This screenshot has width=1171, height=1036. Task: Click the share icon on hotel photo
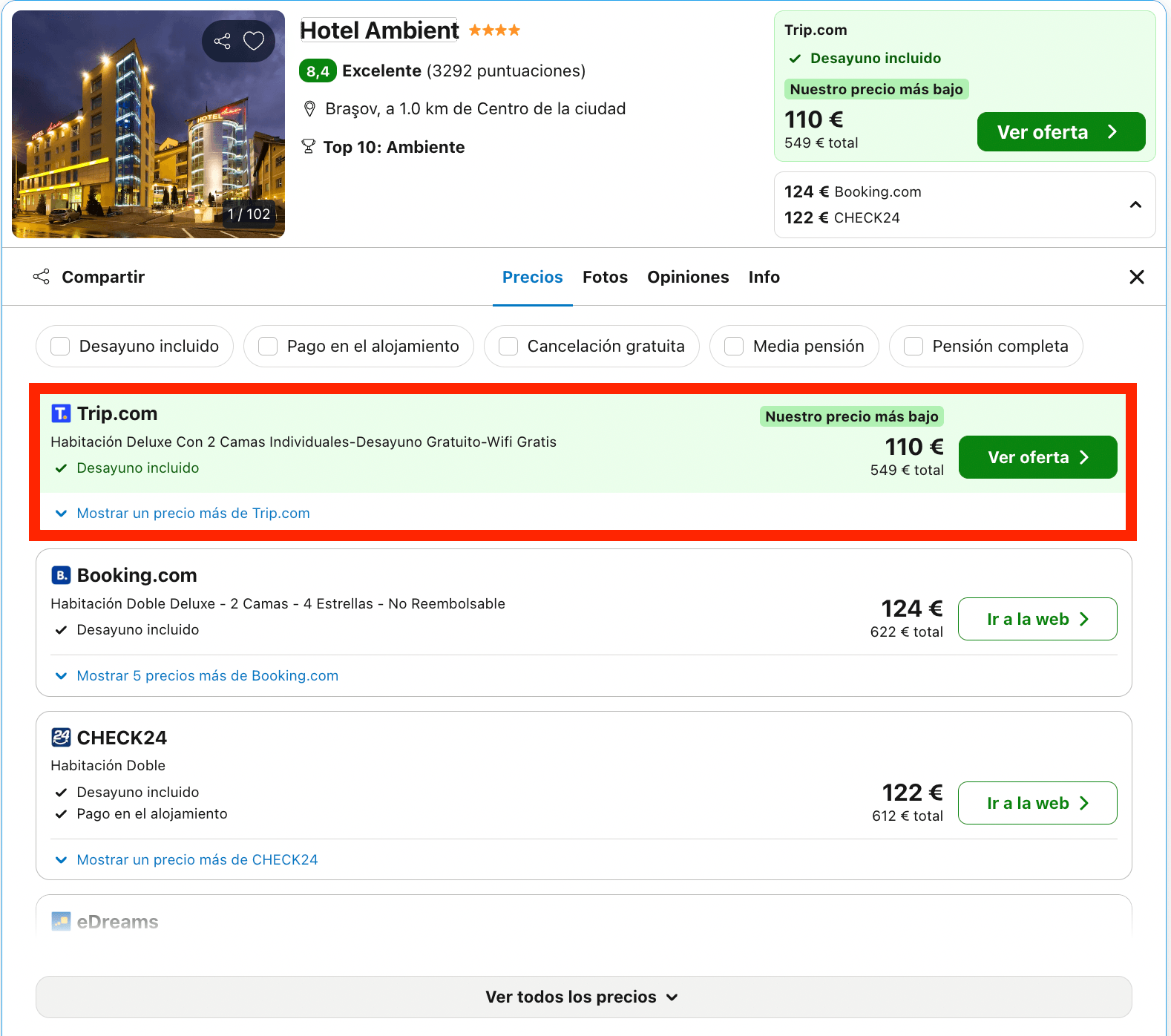tap(222, 41)
